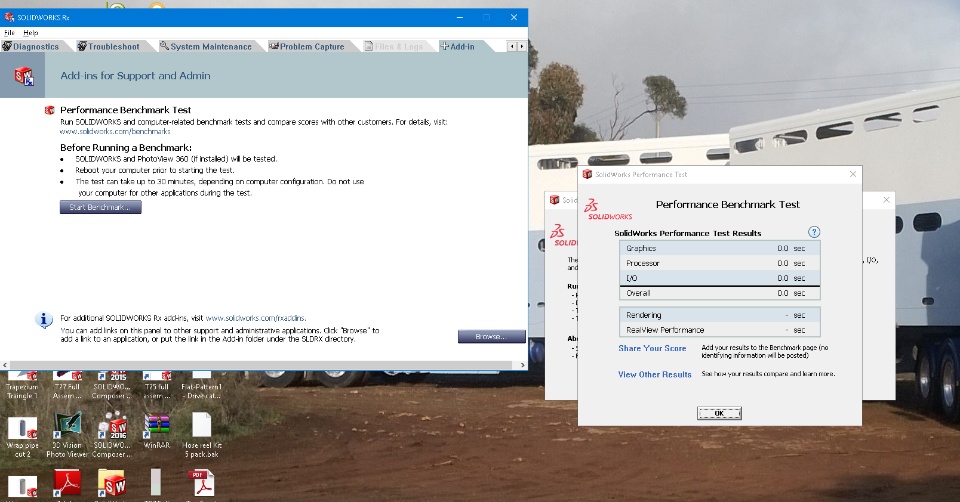The width and height of the screenshot is (960, 502).
Task: Click the Rendering result row
Action: 719,315
